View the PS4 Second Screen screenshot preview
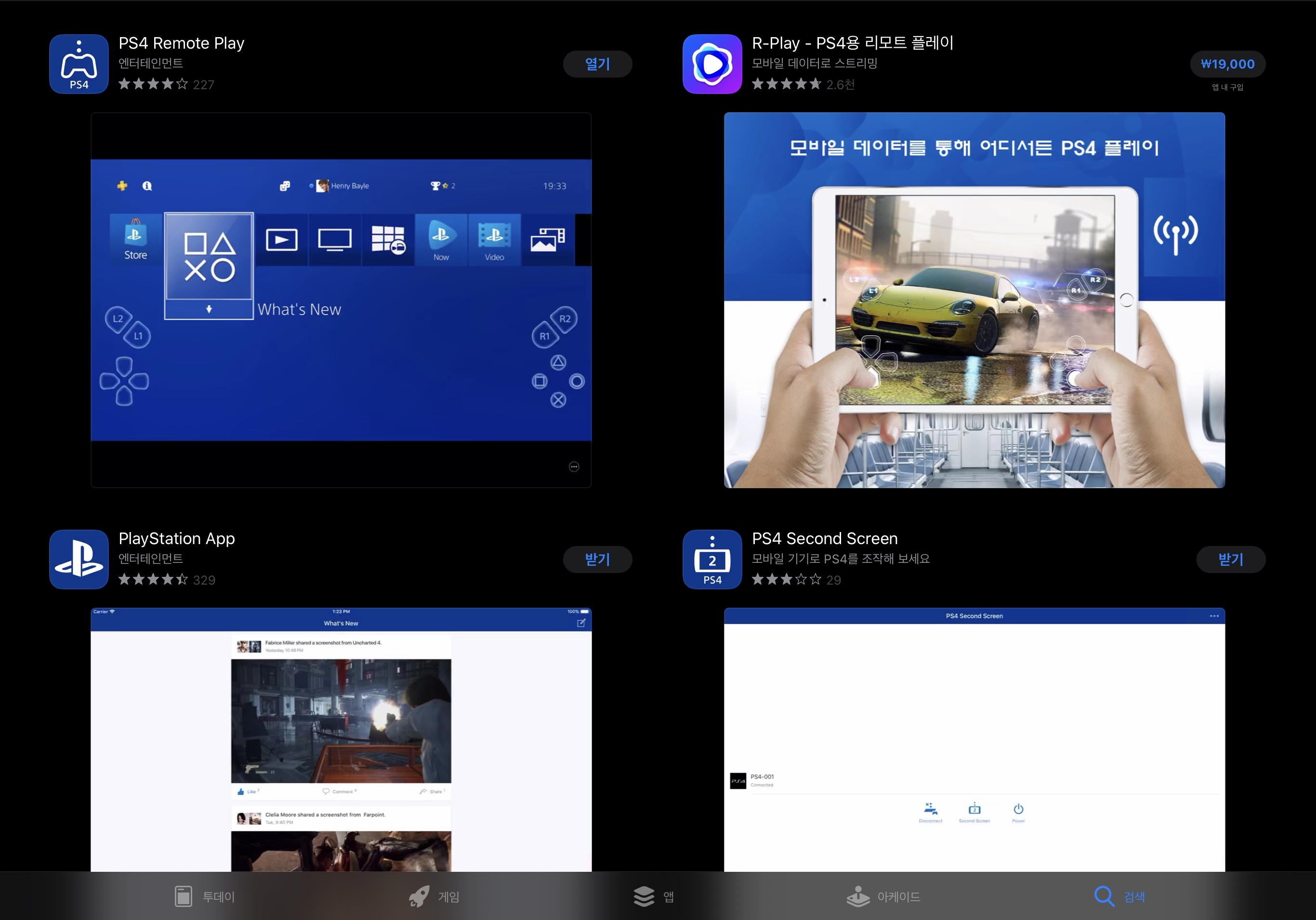Image resolution: width=1316 pixels, height=920 pixels. 974,739
